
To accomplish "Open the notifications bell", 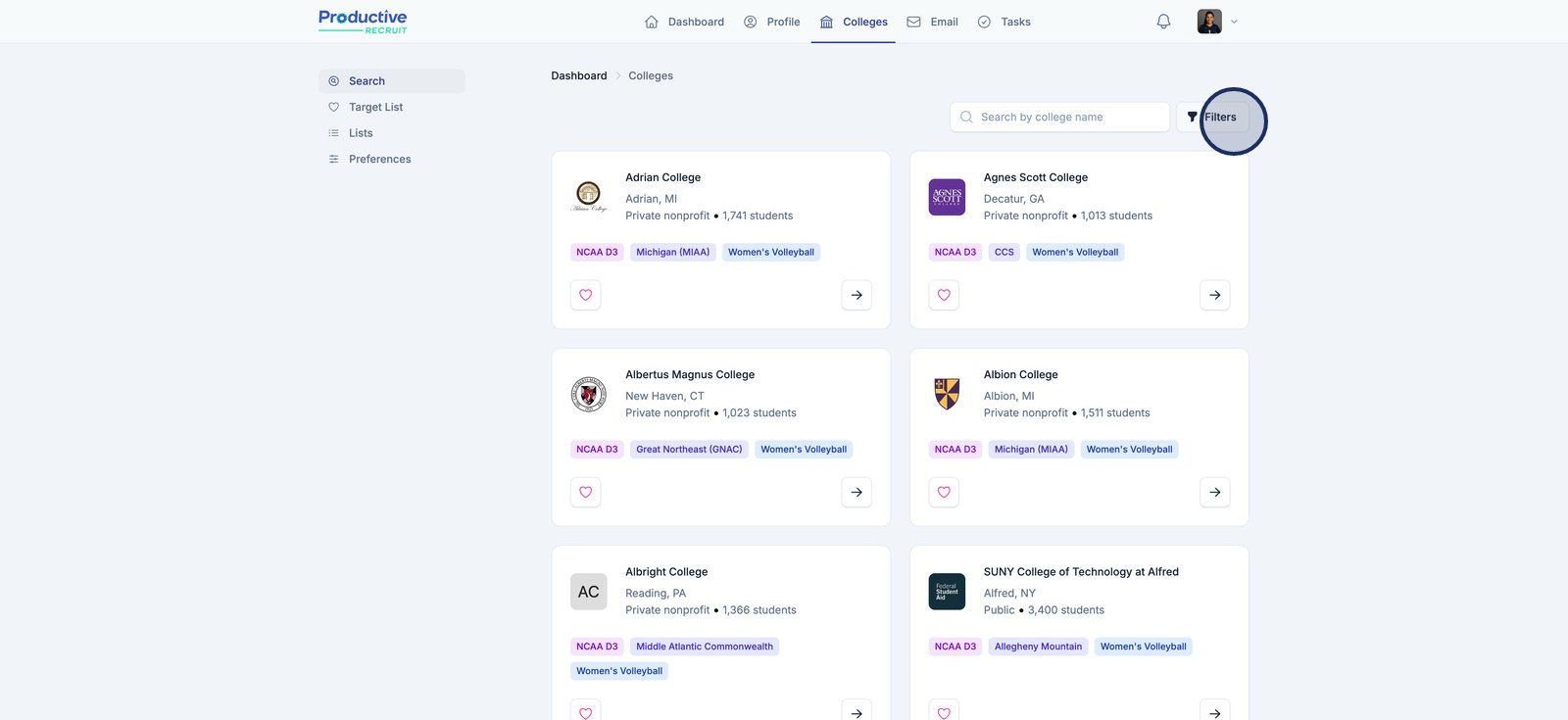I will [x=1163, y=22].
